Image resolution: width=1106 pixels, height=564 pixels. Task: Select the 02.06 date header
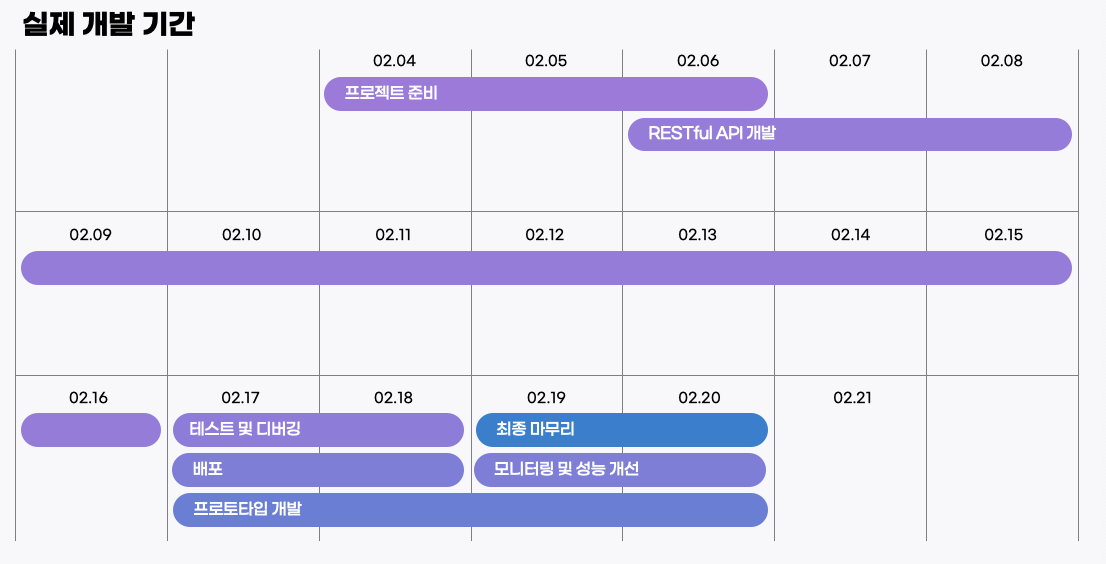[x=698, y=61]
